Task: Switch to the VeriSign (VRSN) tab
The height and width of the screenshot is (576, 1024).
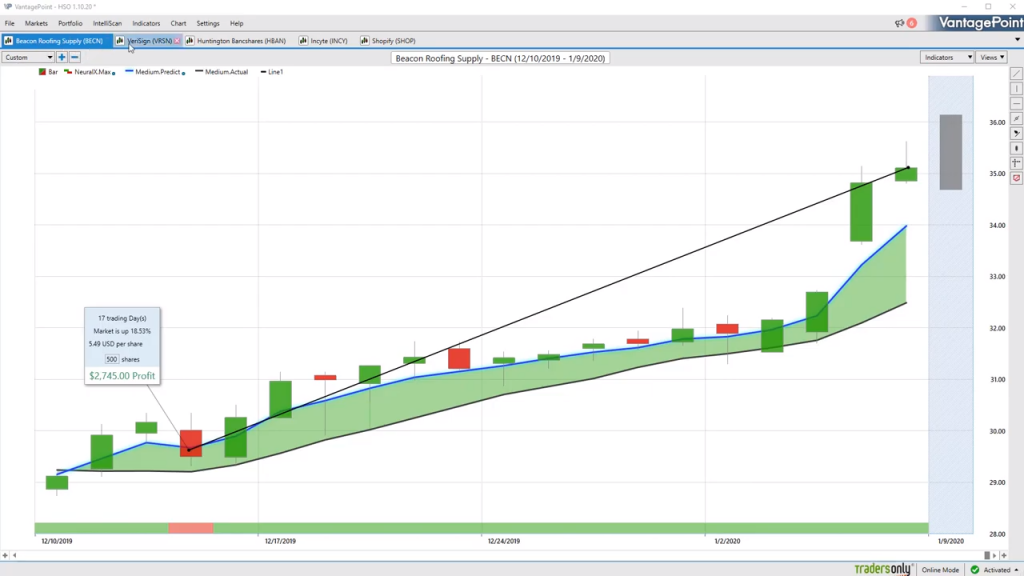Action: (150, 40)
